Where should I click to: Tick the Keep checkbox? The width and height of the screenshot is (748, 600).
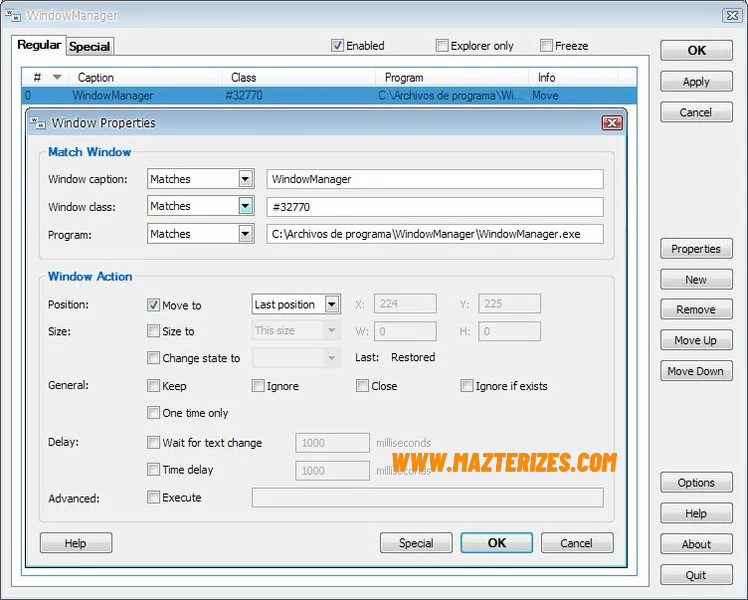tap(153, 385)
